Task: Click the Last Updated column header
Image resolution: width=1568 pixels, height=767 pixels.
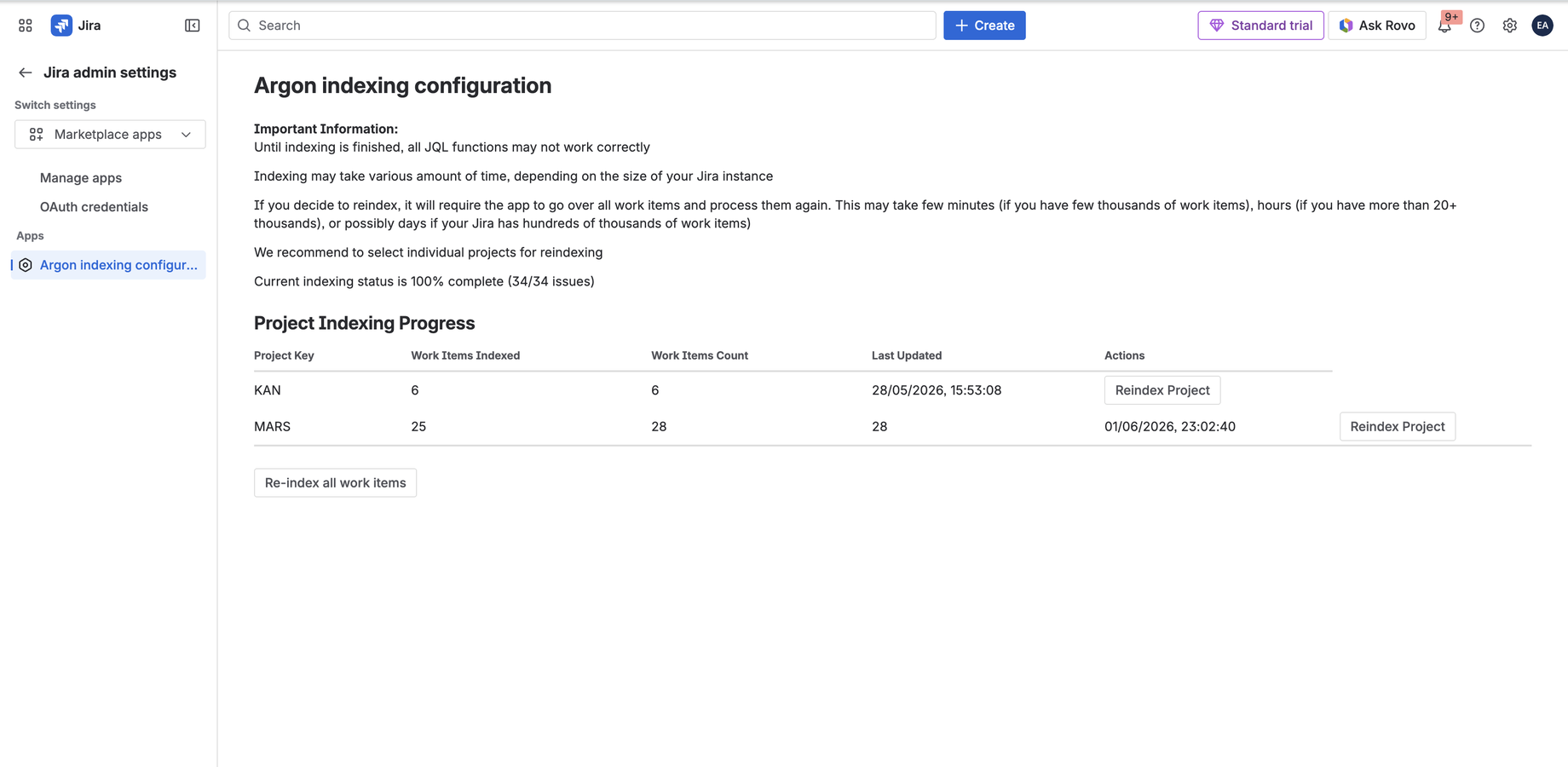Action: [x=907, y=355]
